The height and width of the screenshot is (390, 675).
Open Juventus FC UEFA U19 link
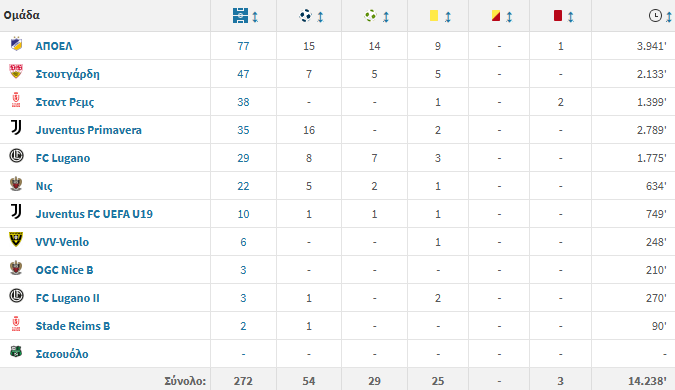[x=94, y=214]
